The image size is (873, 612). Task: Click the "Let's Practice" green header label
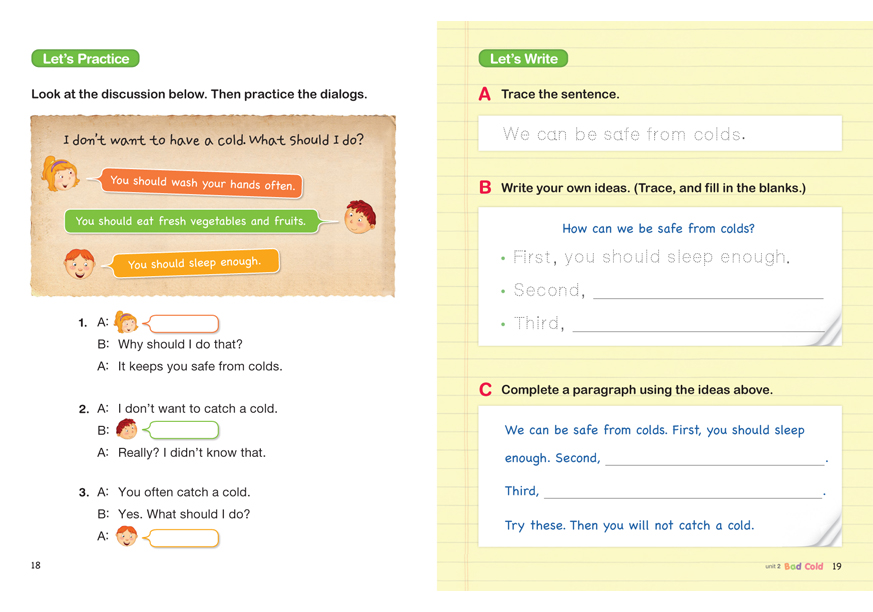(85, 59)
